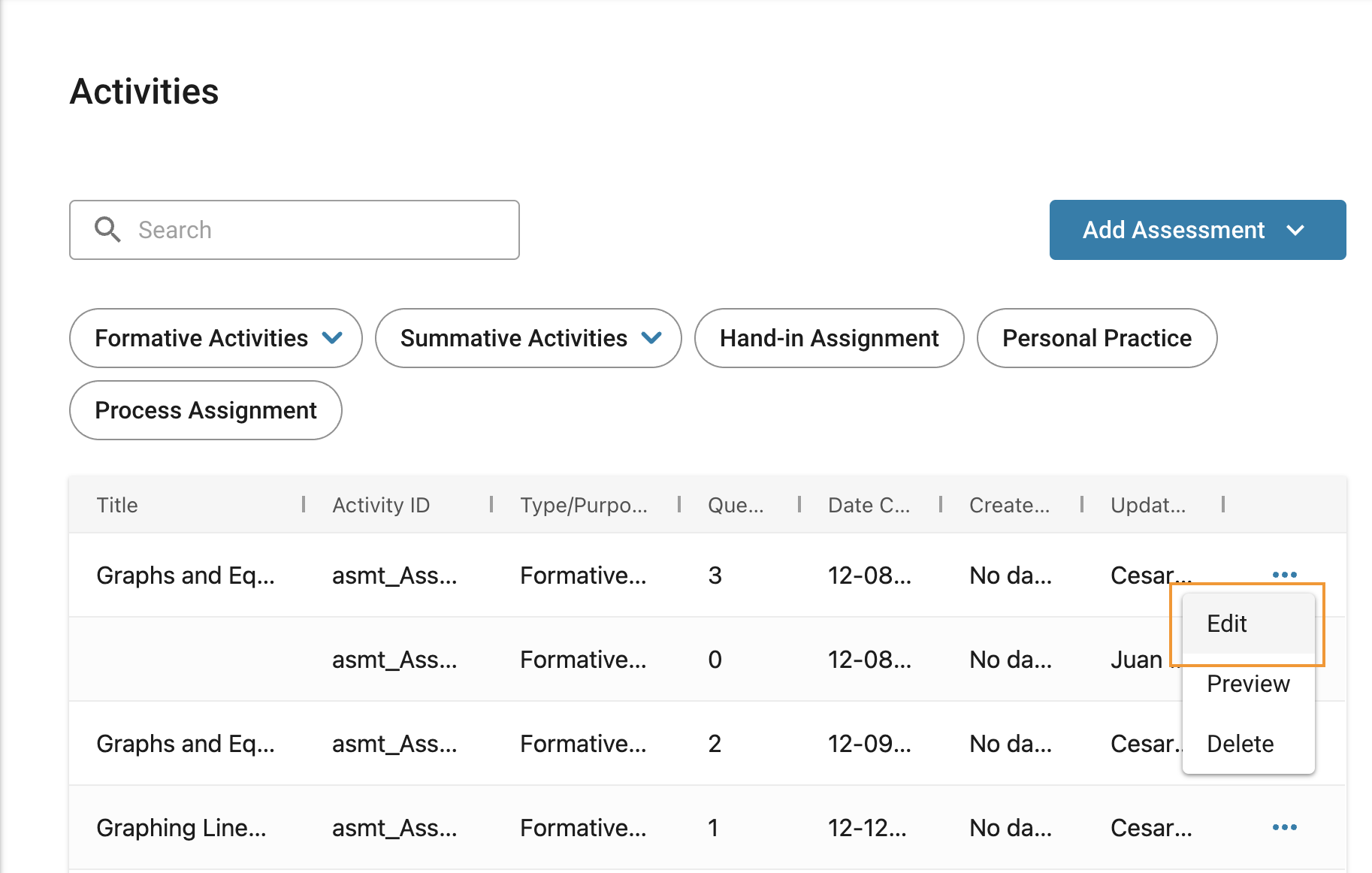Viewport: 1372px width, 873px height.
Task: Open the Graphs and Eq activity title
Action: [186, 575]
